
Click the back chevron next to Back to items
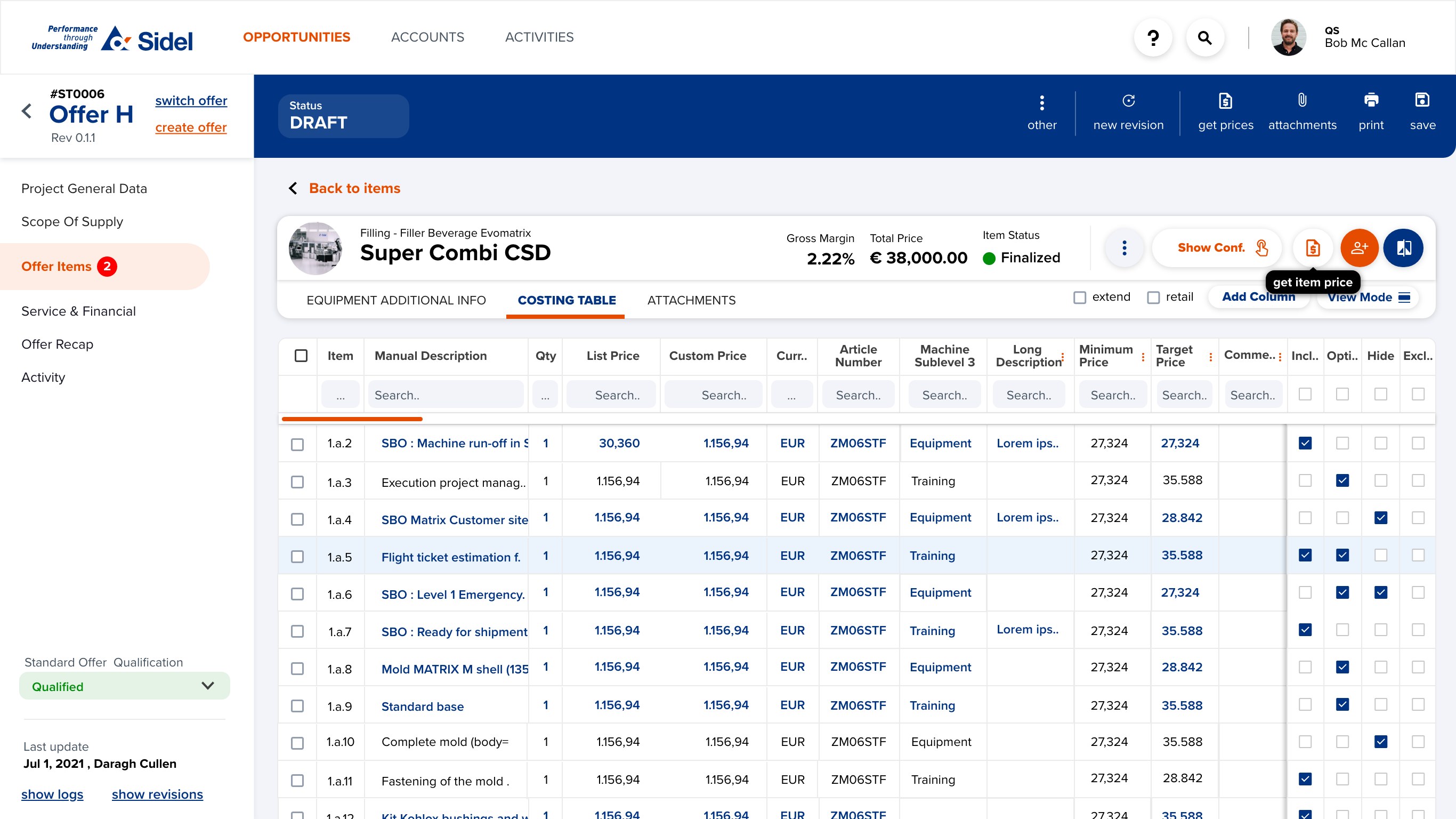[x=293, y=188]
